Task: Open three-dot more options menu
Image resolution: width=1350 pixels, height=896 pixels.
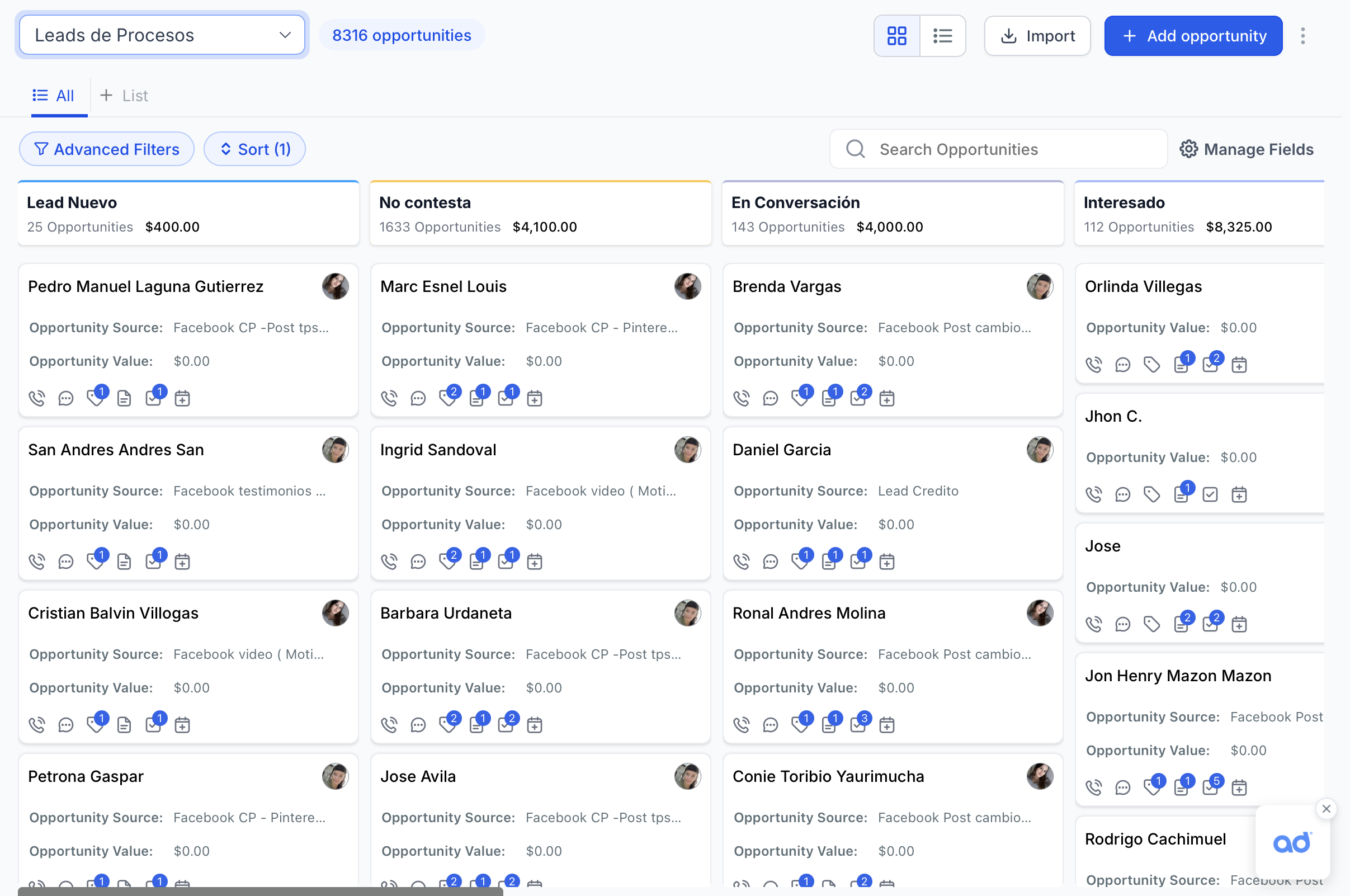Action: [1302, 36]
